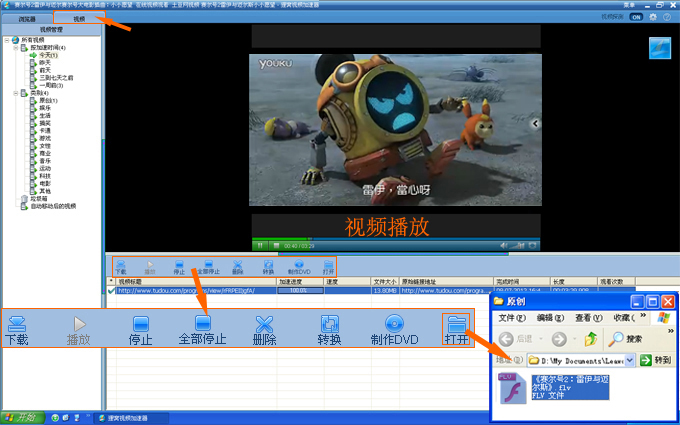Switch to the 浏览器 tab
Screen dimensions: 680x425
[x=27, y=19]
